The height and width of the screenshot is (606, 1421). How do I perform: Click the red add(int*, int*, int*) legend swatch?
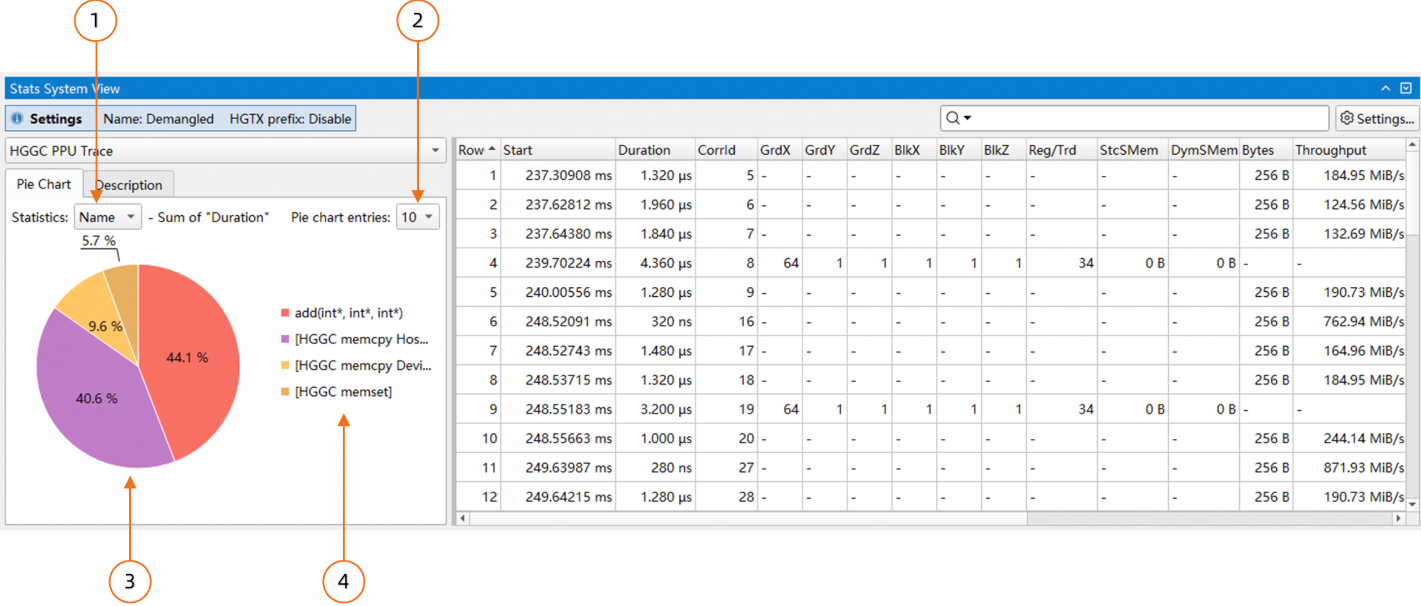click(286, 313)
